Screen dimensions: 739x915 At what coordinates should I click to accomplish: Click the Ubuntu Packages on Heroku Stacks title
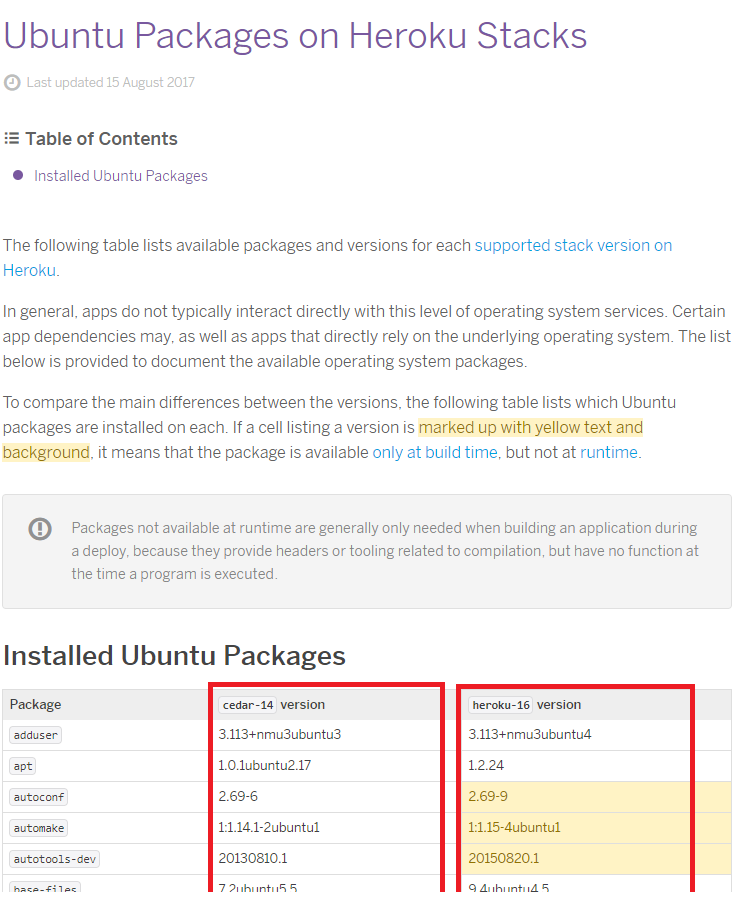(295, 36)
